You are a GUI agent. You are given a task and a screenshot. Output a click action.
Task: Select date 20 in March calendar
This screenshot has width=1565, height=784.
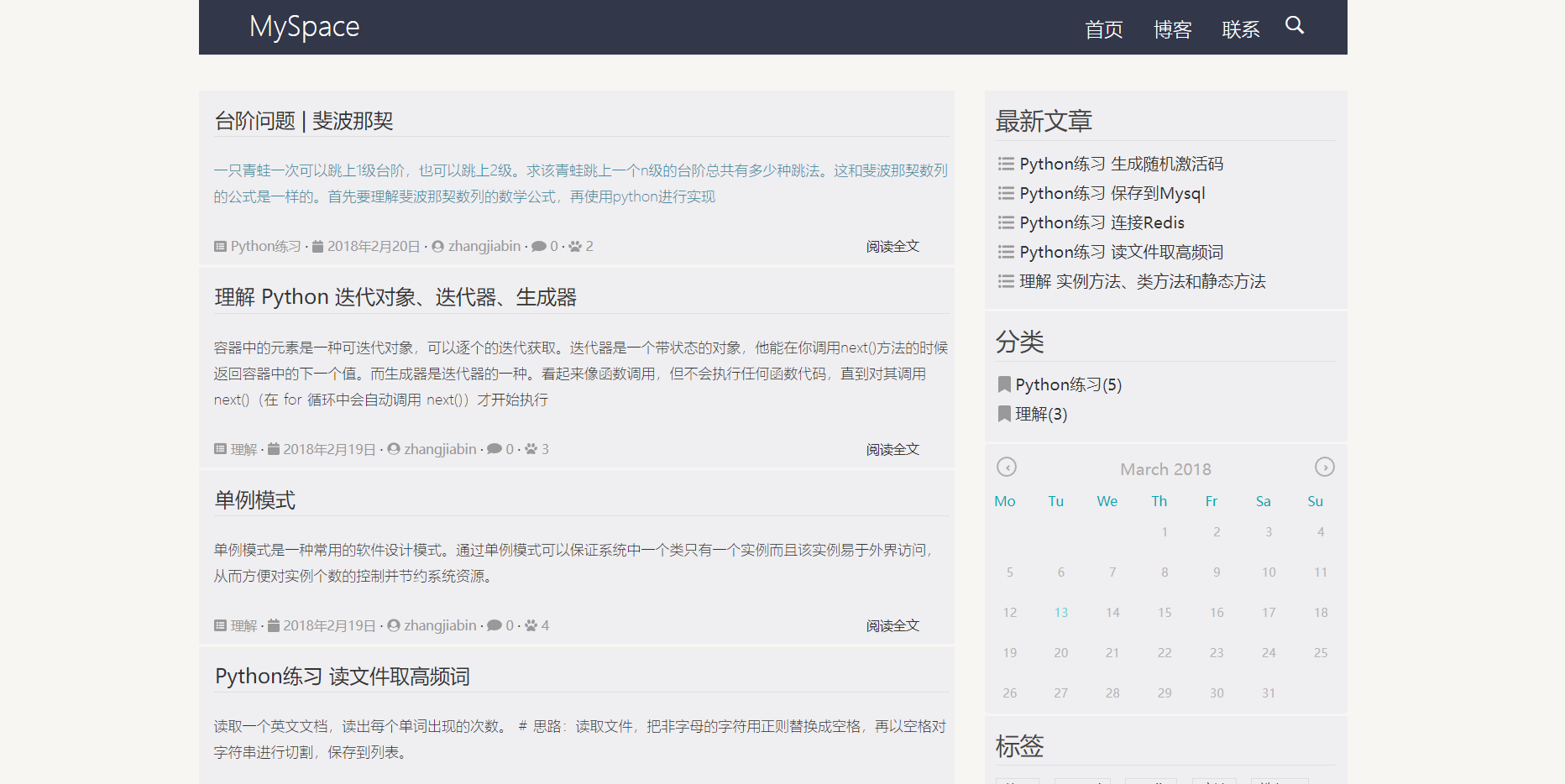tap(1061, 653)
